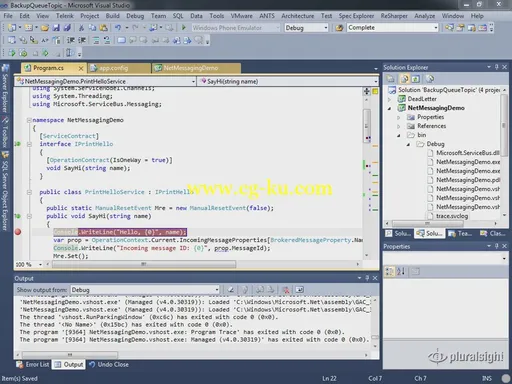Open the ReSharper menu

[x=394, y=16]
